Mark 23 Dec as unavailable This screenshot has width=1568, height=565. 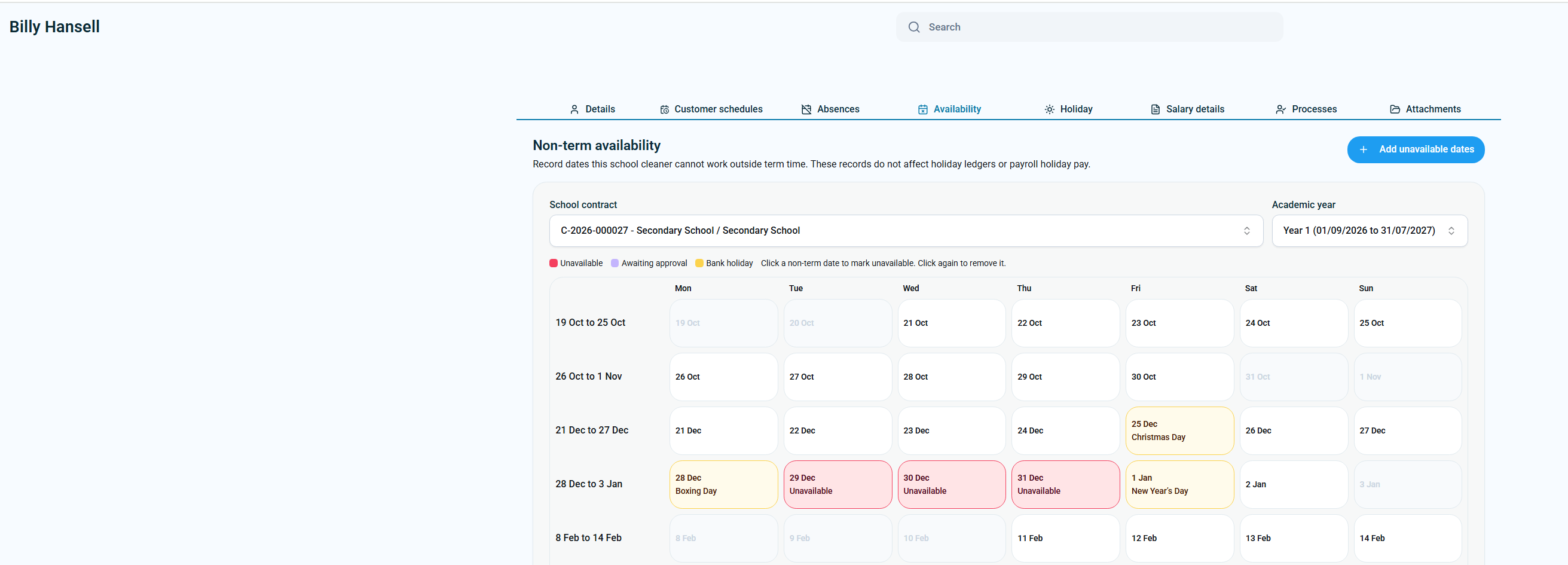[x=952, y=430]
